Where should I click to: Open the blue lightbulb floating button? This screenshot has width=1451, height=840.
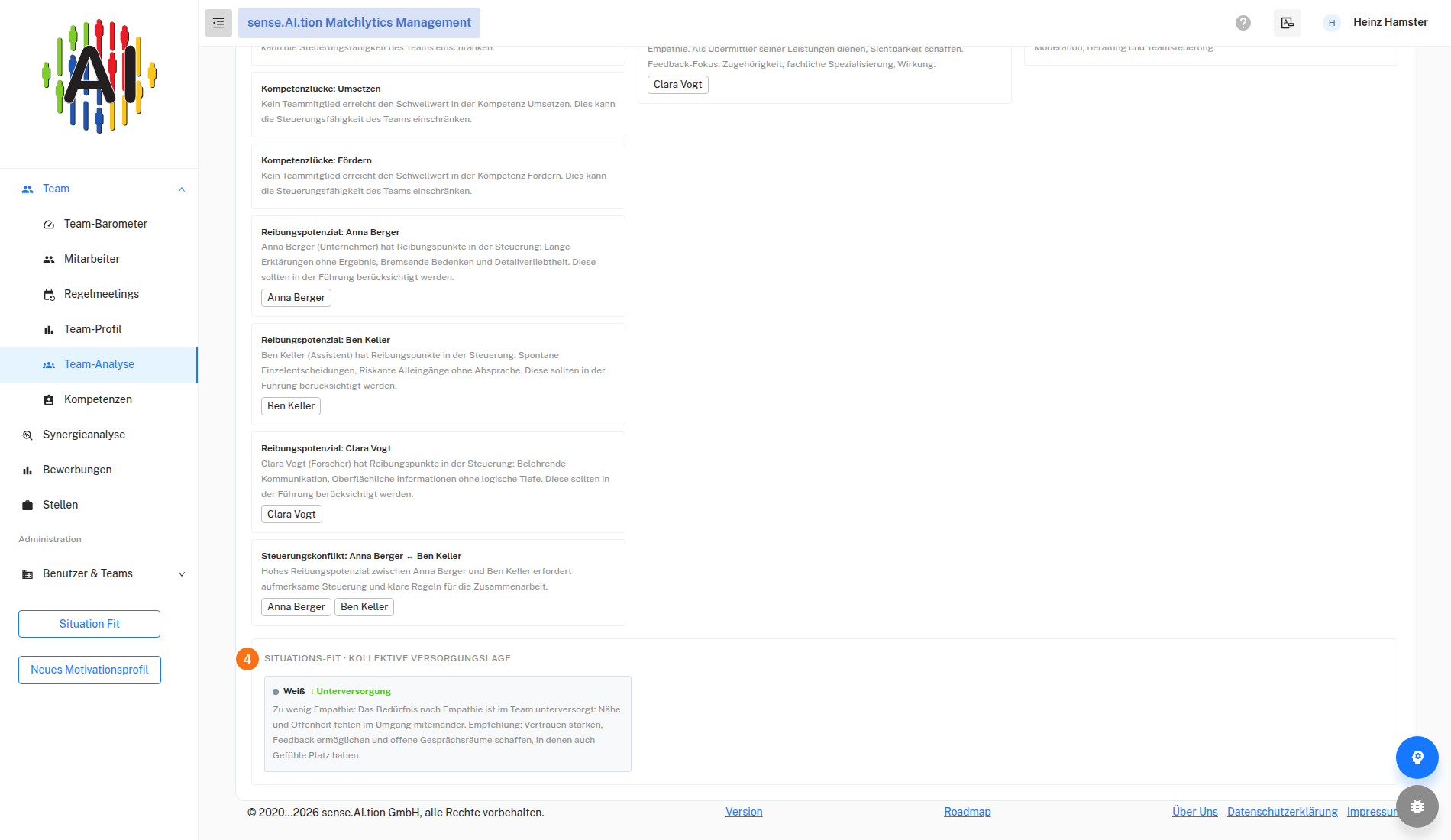click(1417, 758)
